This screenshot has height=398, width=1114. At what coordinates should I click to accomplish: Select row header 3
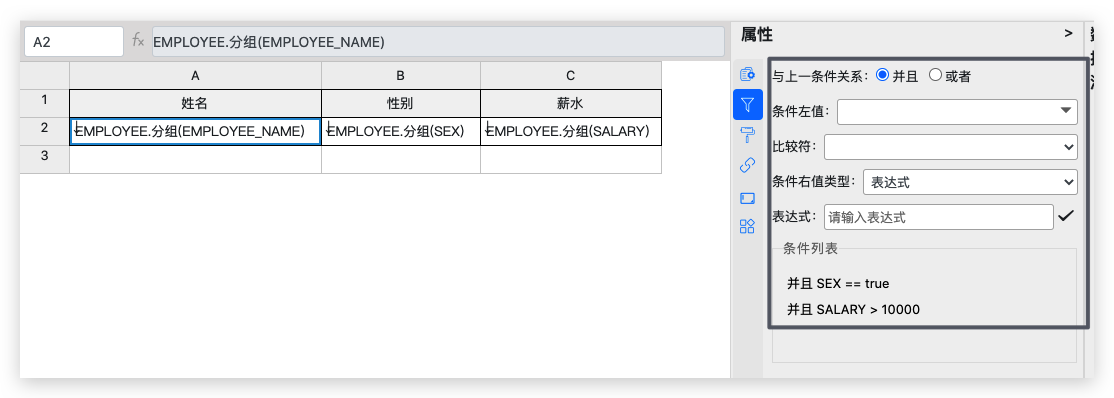pyautogui.click(x=44, y=159)
